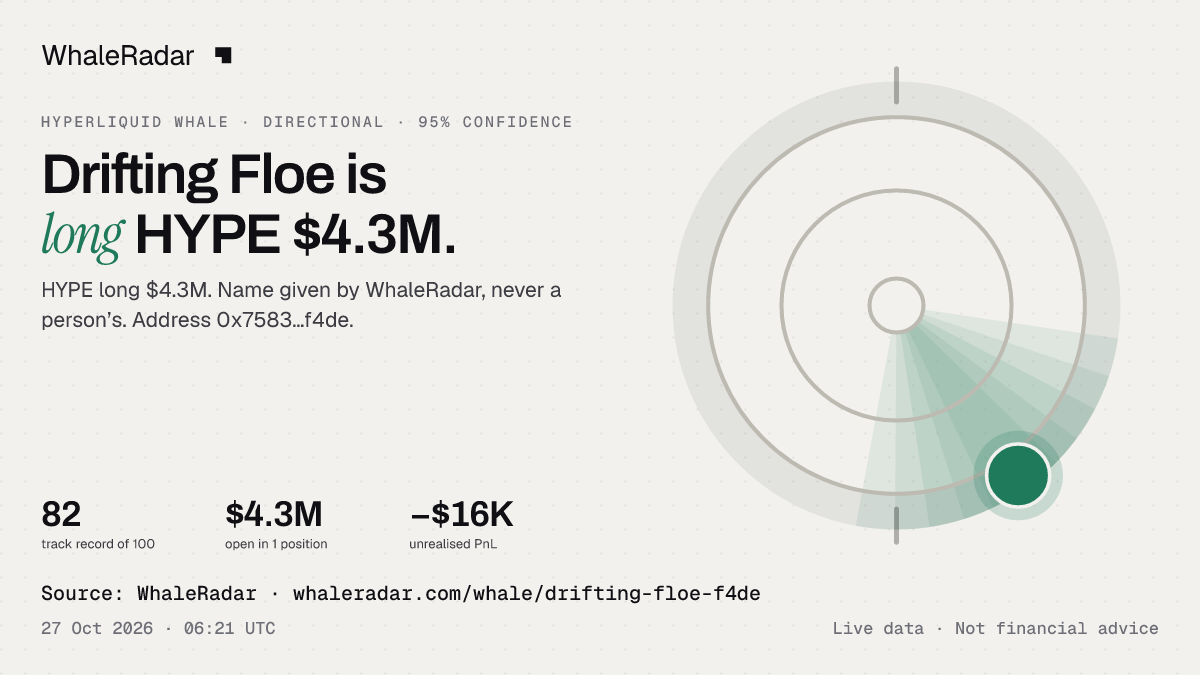
Task: Click the 82 track record score
Action: 61,515
